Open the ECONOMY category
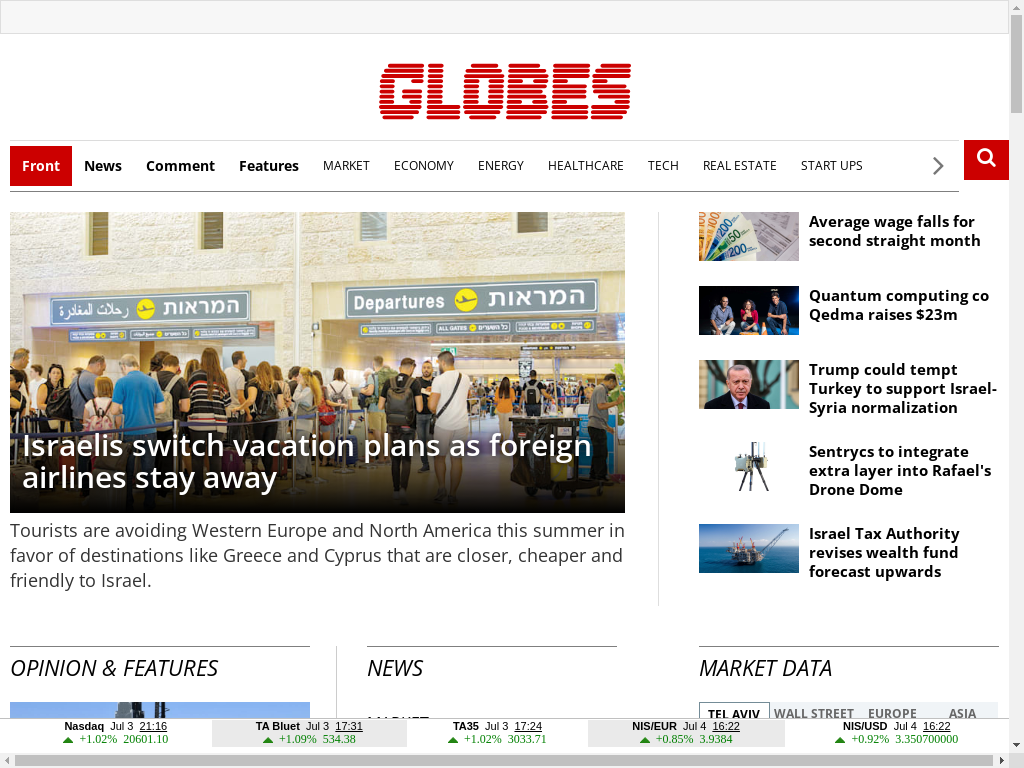Viewport: 1024px width, 768px height. point(423,166)
